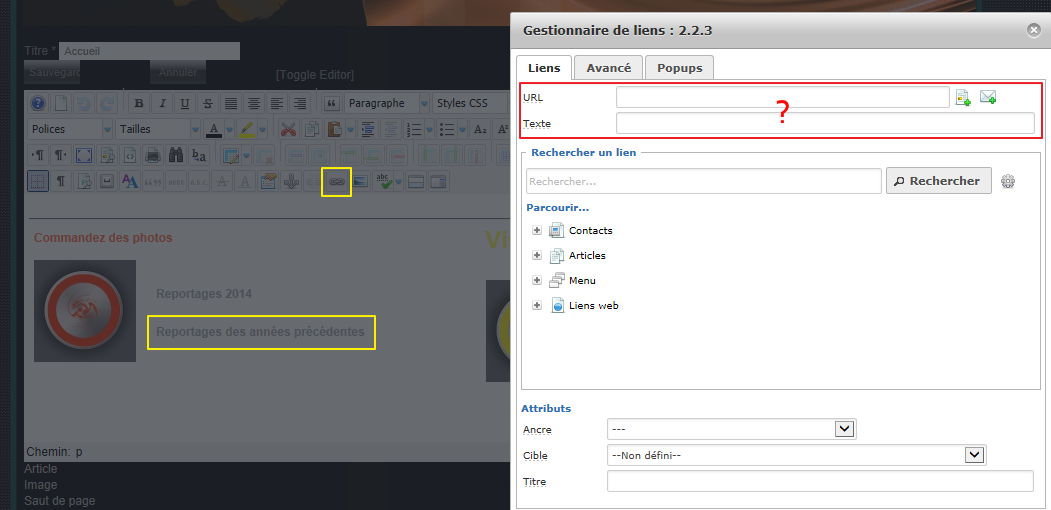The image size is (1051, 510).
Task: Click the binoculars find icon
Action: pos(176,155)
